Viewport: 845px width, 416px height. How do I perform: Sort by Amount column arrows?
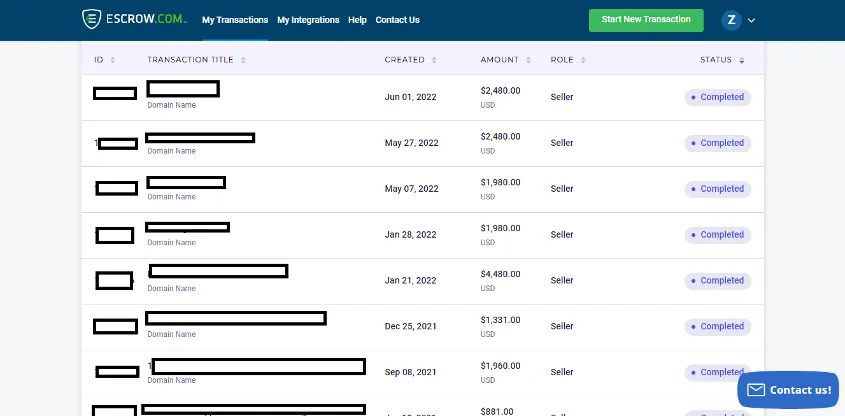coord(529,60)
